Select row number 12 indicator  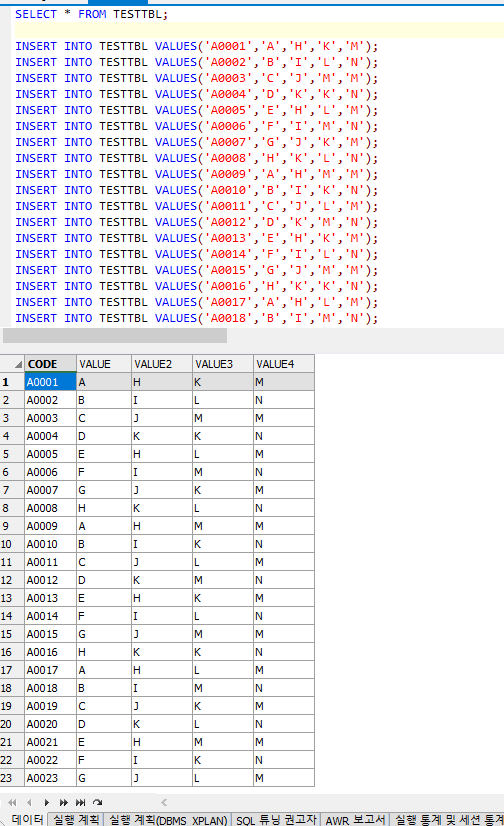tap(12, 580)
